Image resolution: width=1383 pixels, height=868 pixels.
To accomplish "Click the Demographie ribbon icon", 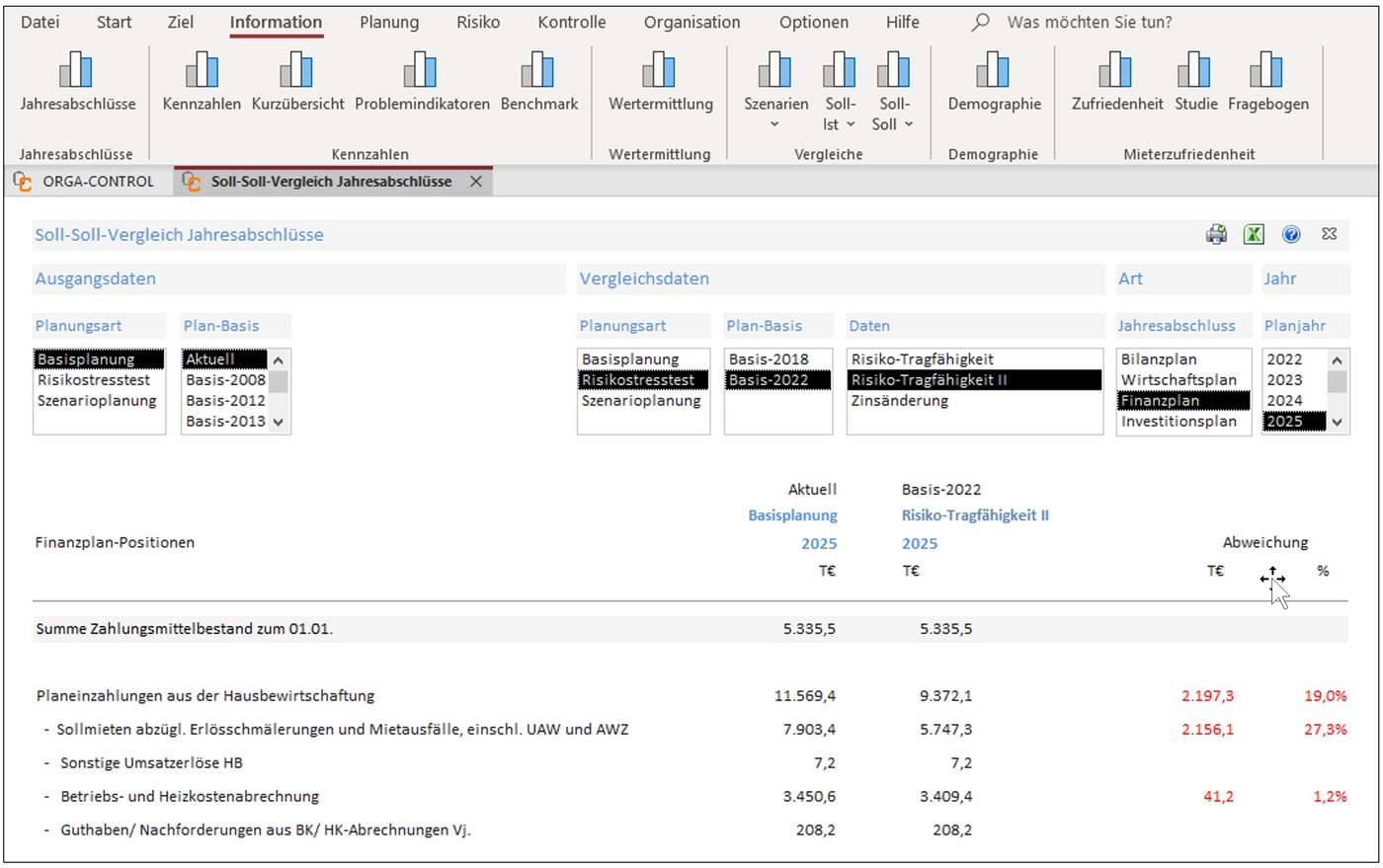I will (994, 71).
